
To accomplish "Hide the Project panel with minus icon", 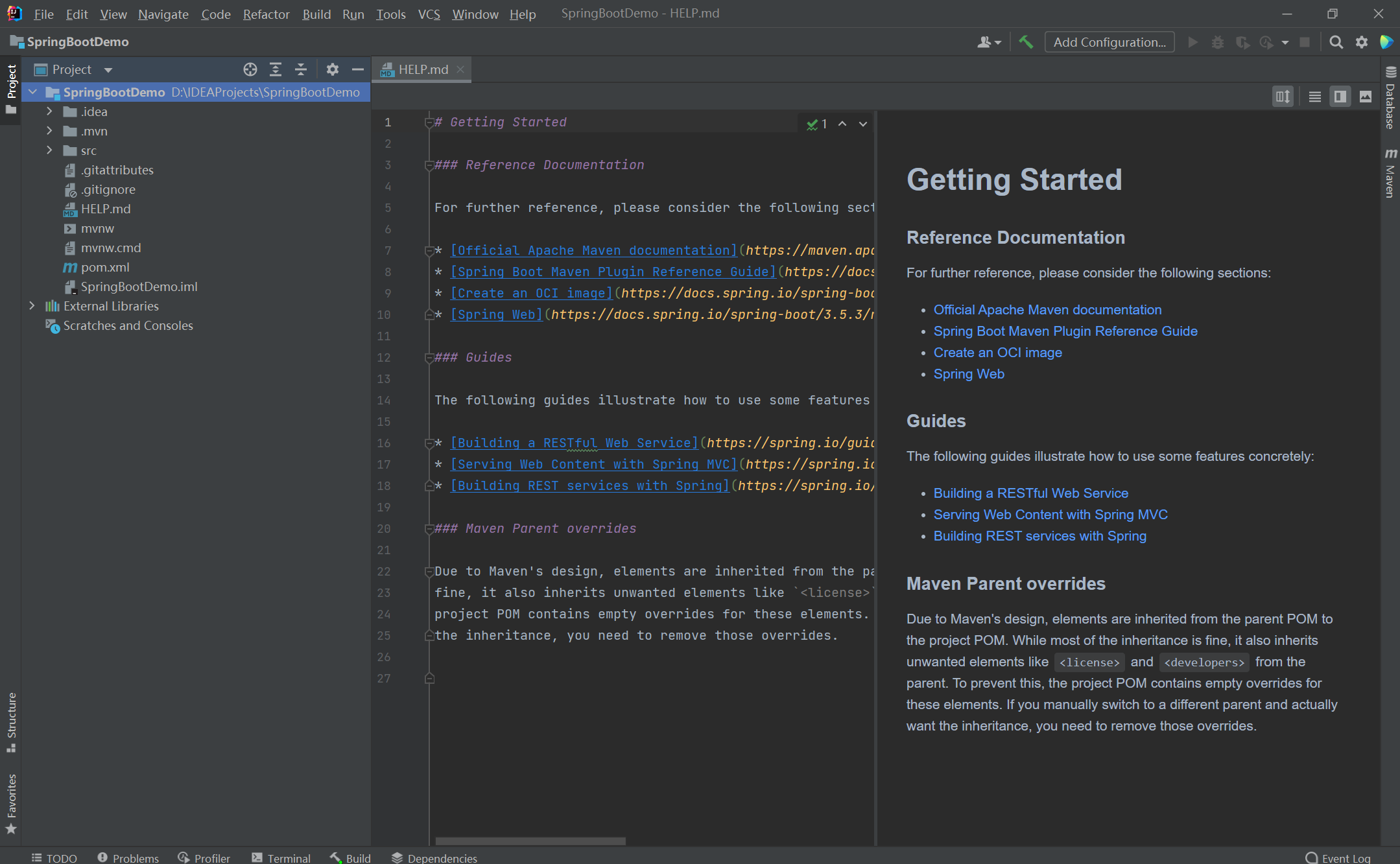I will (357, 69).
